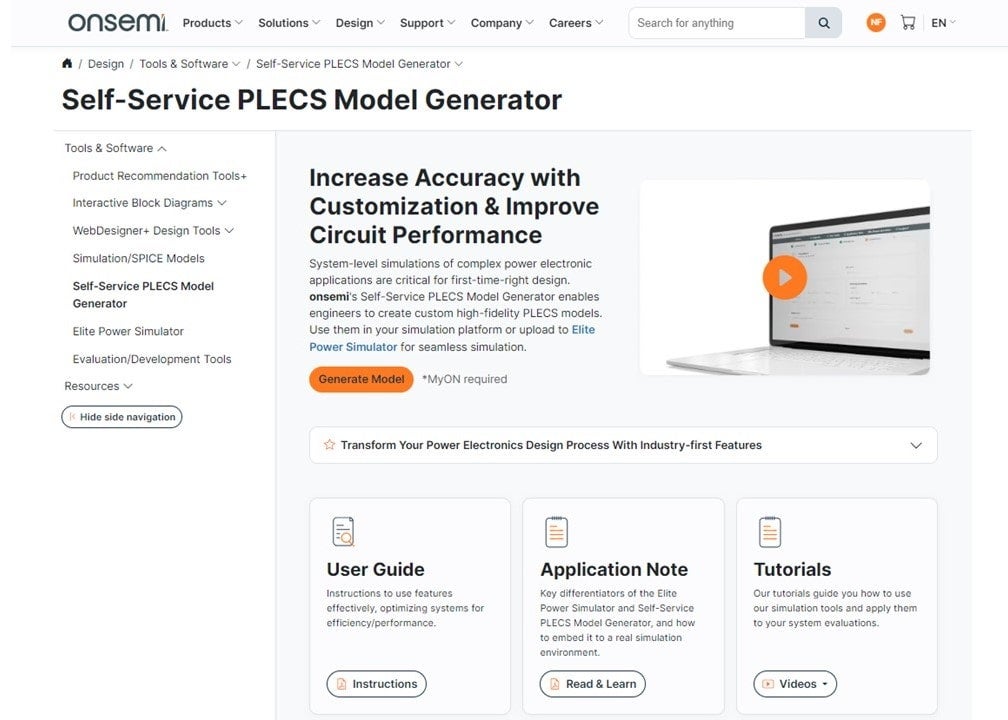Click the Tutorials document icon
The image size is (1008, 720).
(x=769, y=531)
